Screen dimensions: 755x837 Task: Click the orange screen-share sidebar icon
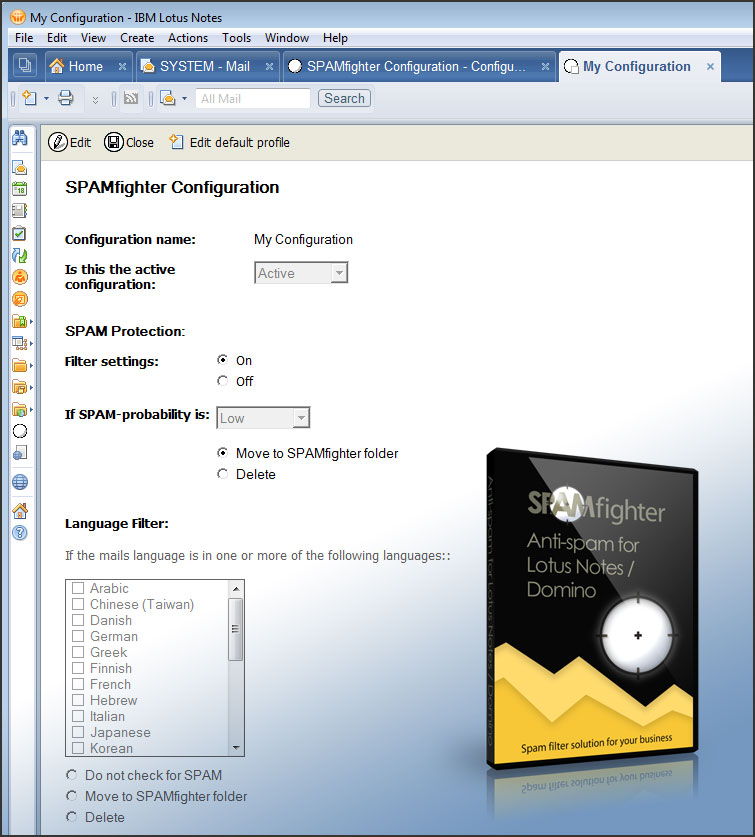point(20,299)
